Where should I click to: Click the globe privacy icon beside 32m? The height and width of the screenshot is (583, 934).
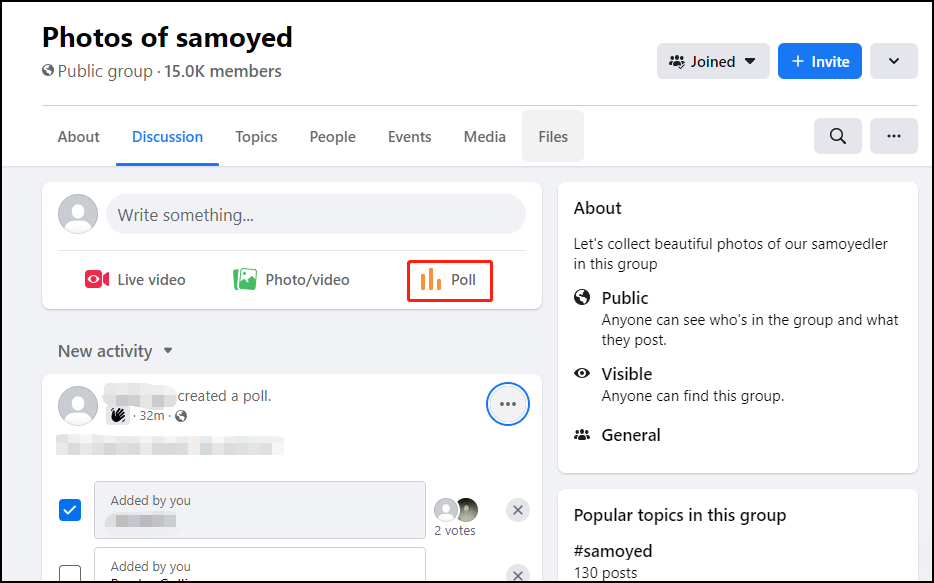(x=181, y=416)
